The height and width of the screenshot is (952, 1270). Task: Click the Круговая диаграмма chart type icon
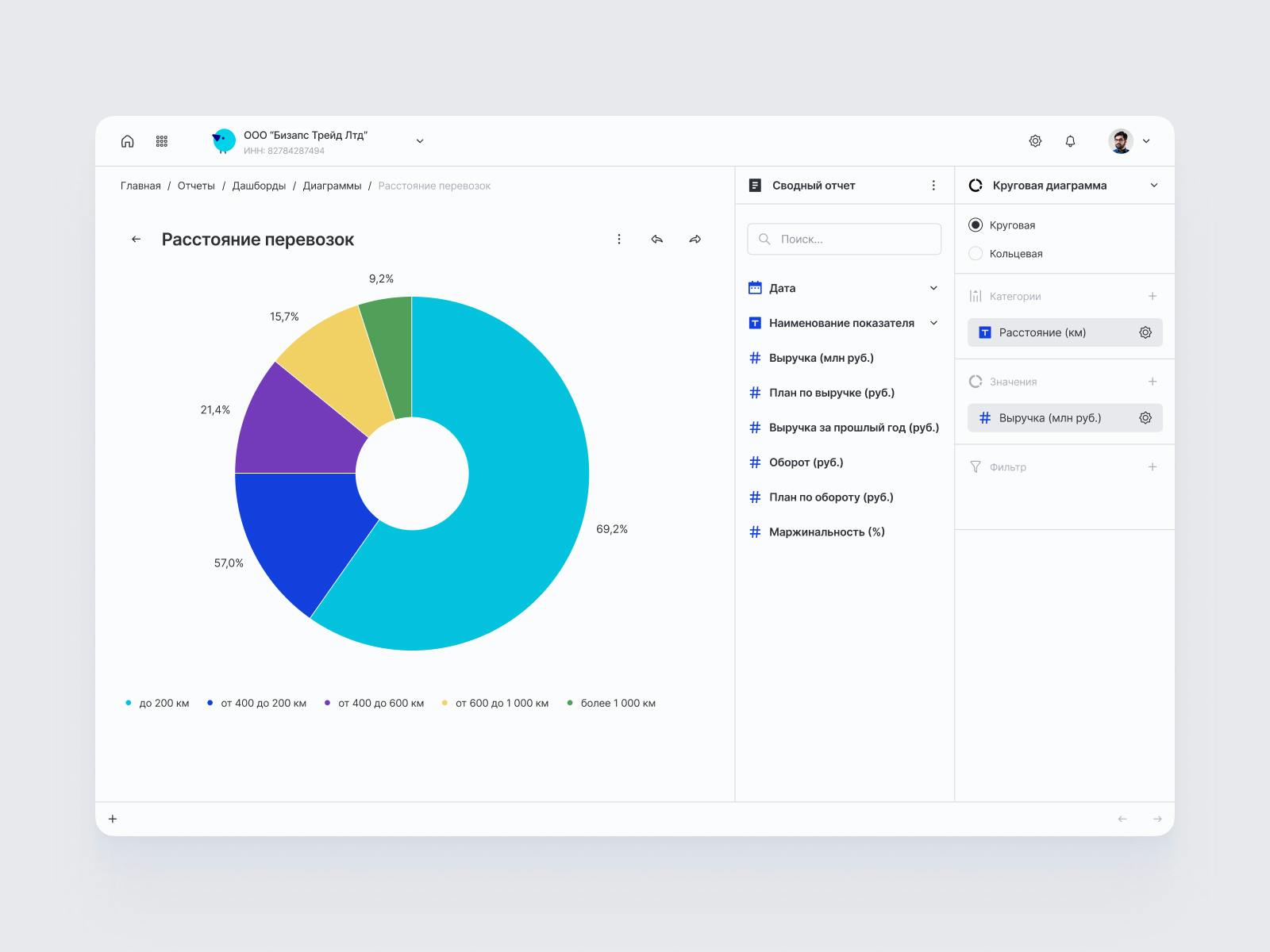(x=976, y=186)
